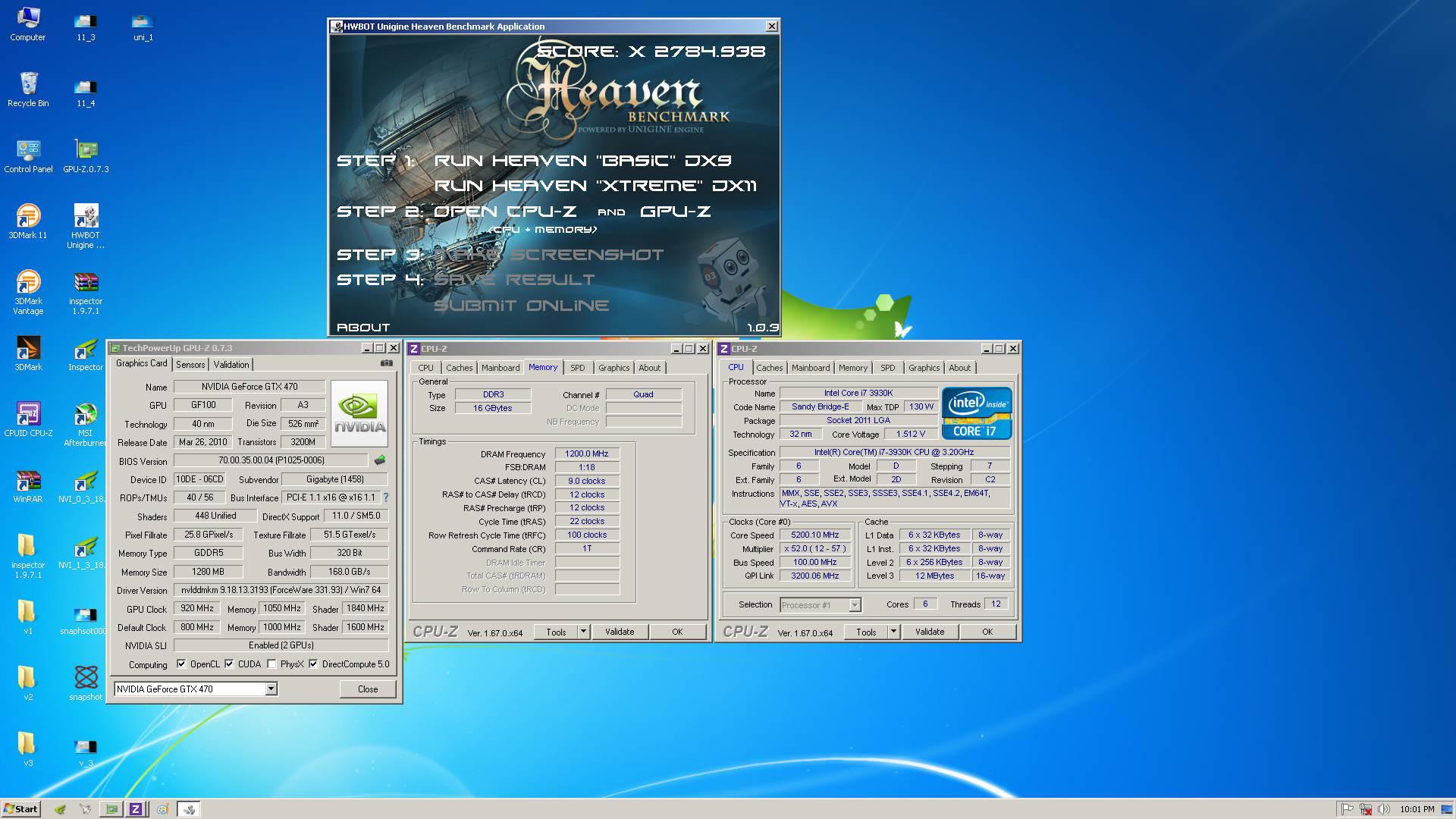
Task: Click the Action Center flag tray icon
Action: (x=1348, y=809)
